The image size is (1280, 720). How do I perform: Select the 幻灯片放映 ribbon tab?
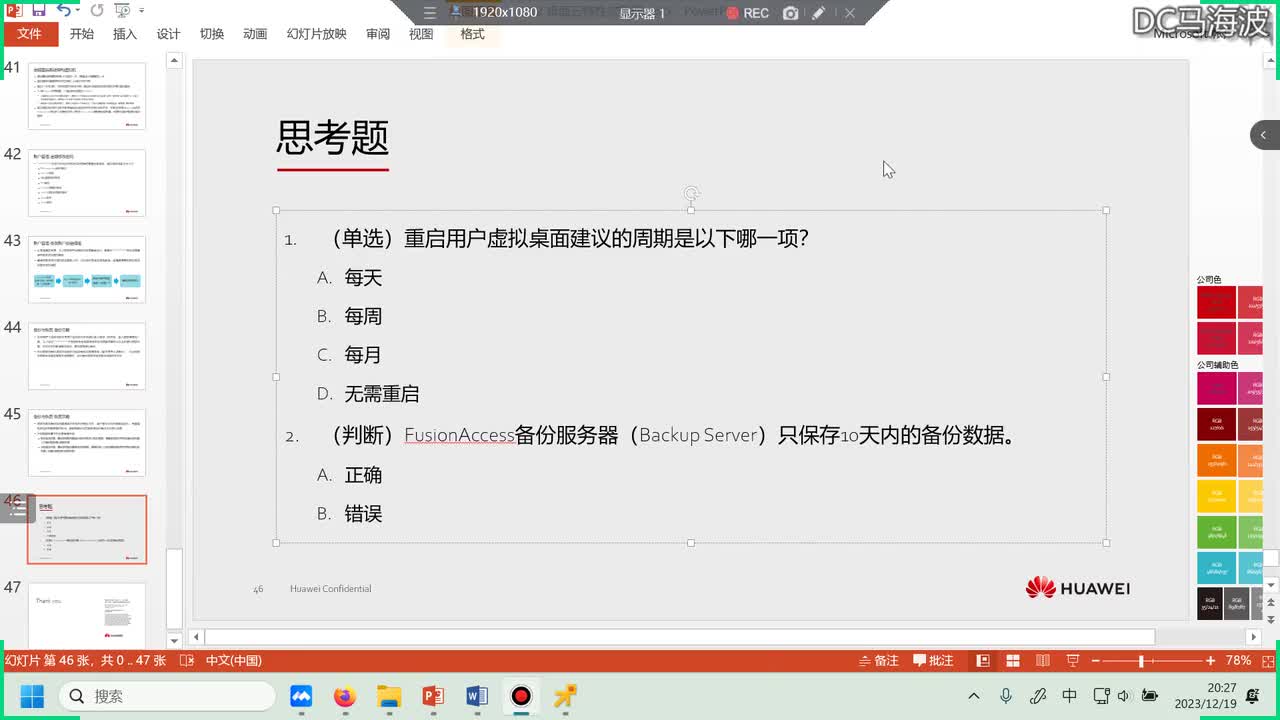[x=316, y=34]
